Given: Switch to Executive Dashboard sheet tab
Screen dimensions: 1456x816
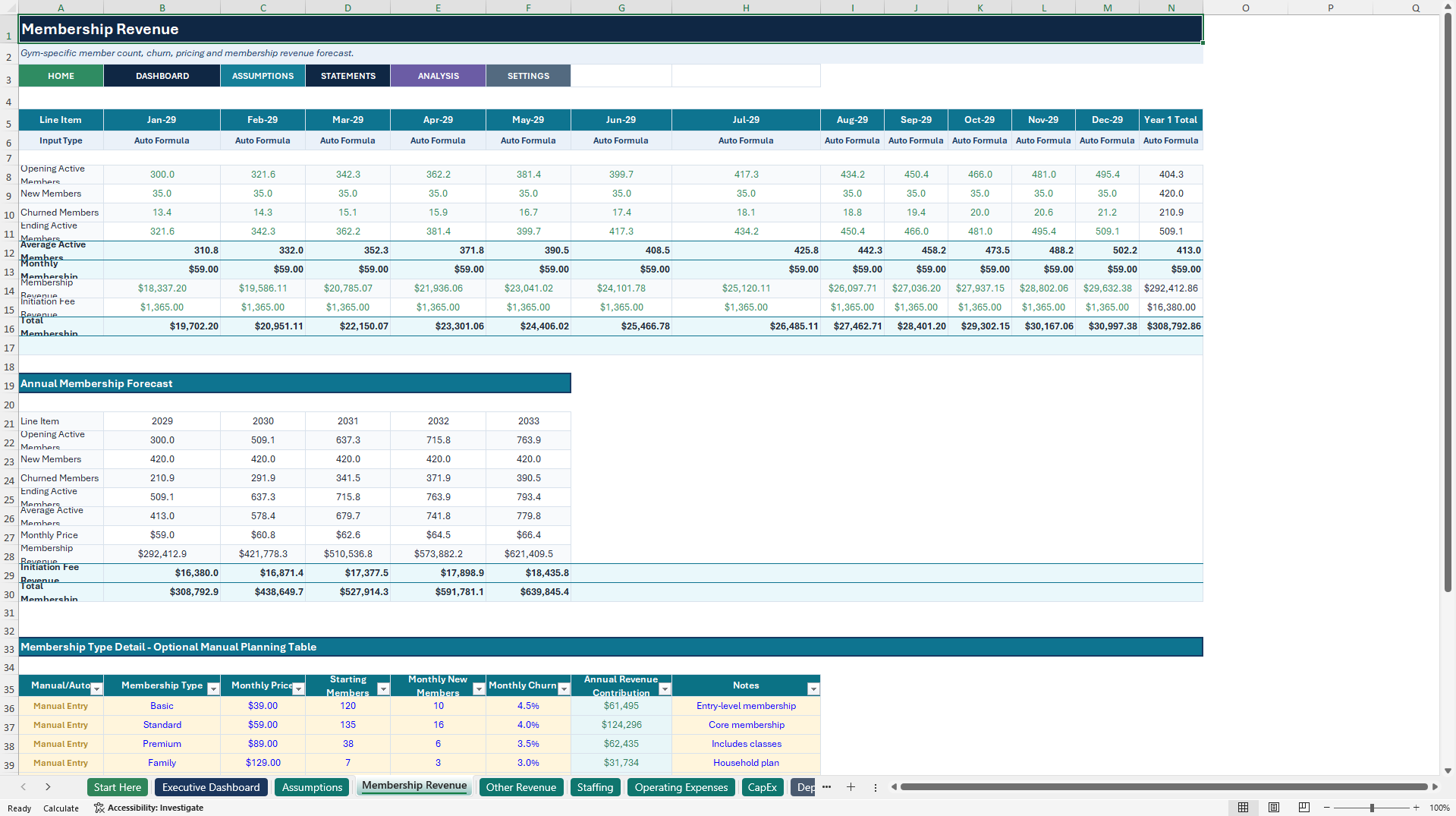Looking at the screenshot, I should click(x=211, y=787).
